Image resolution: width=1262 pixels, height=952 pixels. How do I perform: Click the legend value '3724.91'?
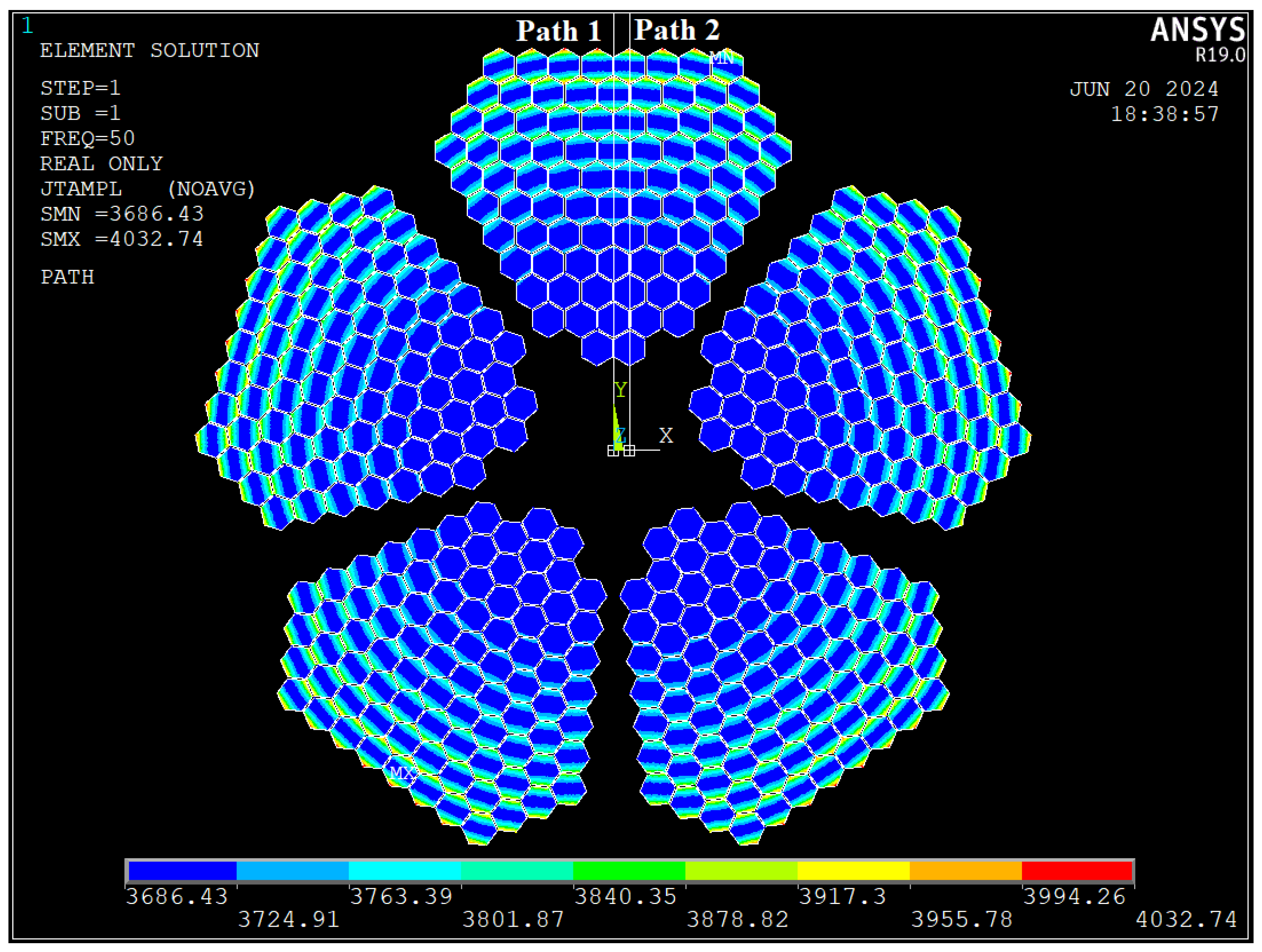[289, 919]
